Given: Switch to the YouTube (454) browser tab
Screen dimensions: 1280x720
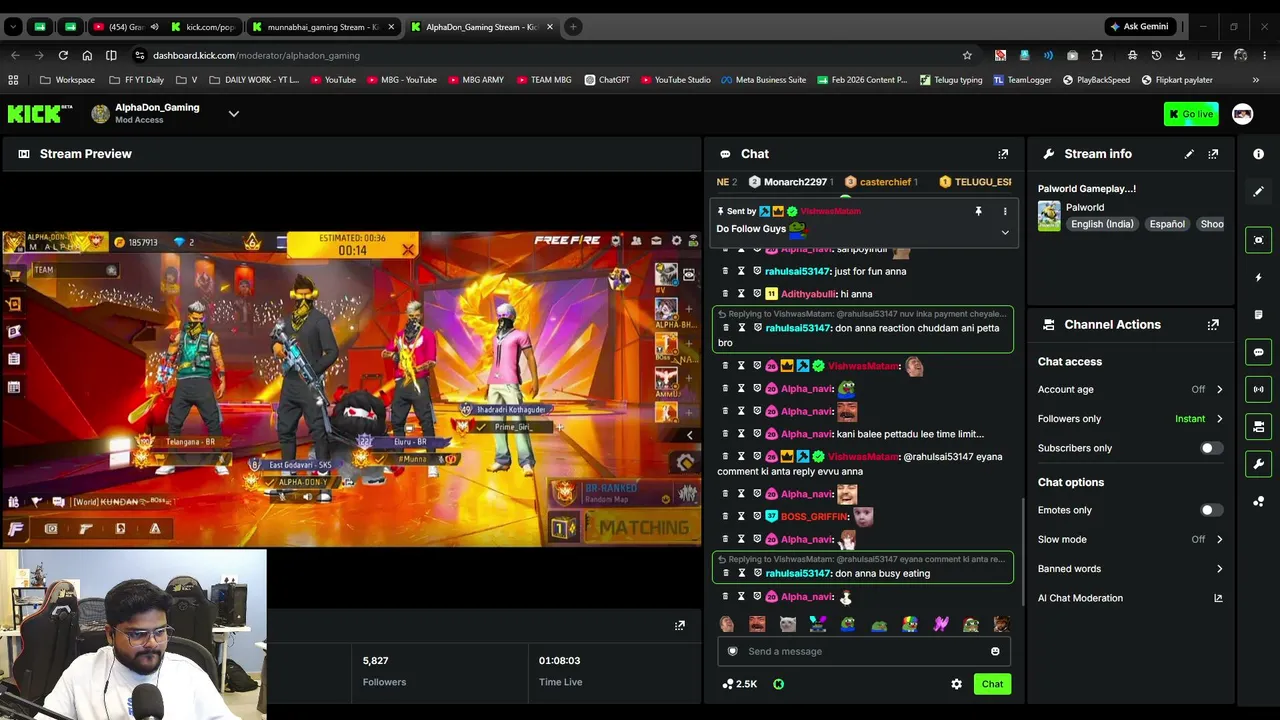Looking at the screenshot, I should tap(123, 27).
